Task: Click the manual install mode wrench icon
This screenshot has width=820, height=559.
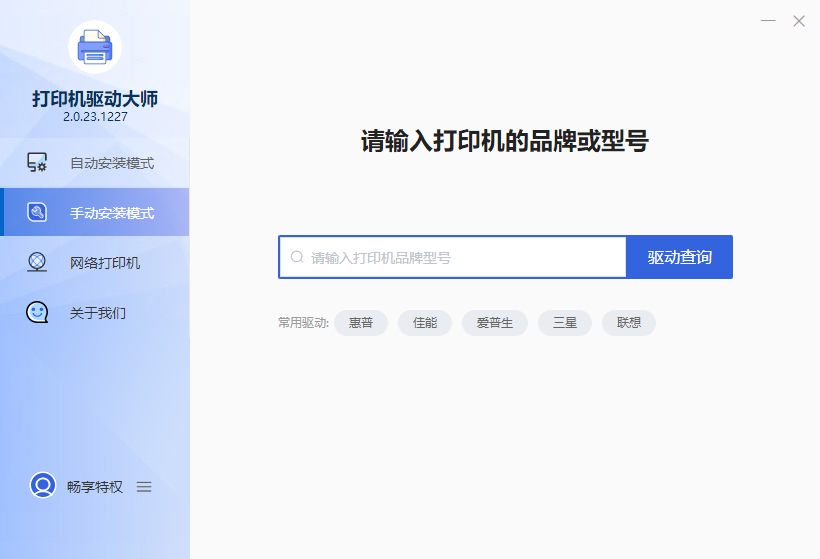Action: click(37, 212)
